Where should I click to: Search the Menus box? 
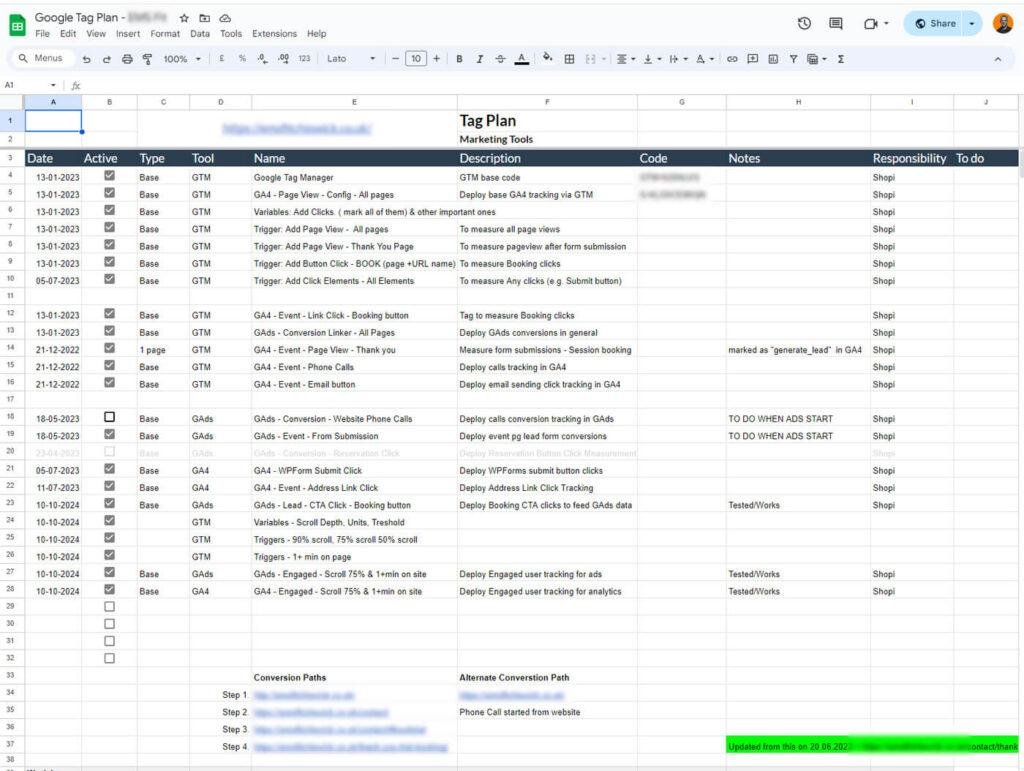pos(42,59)
